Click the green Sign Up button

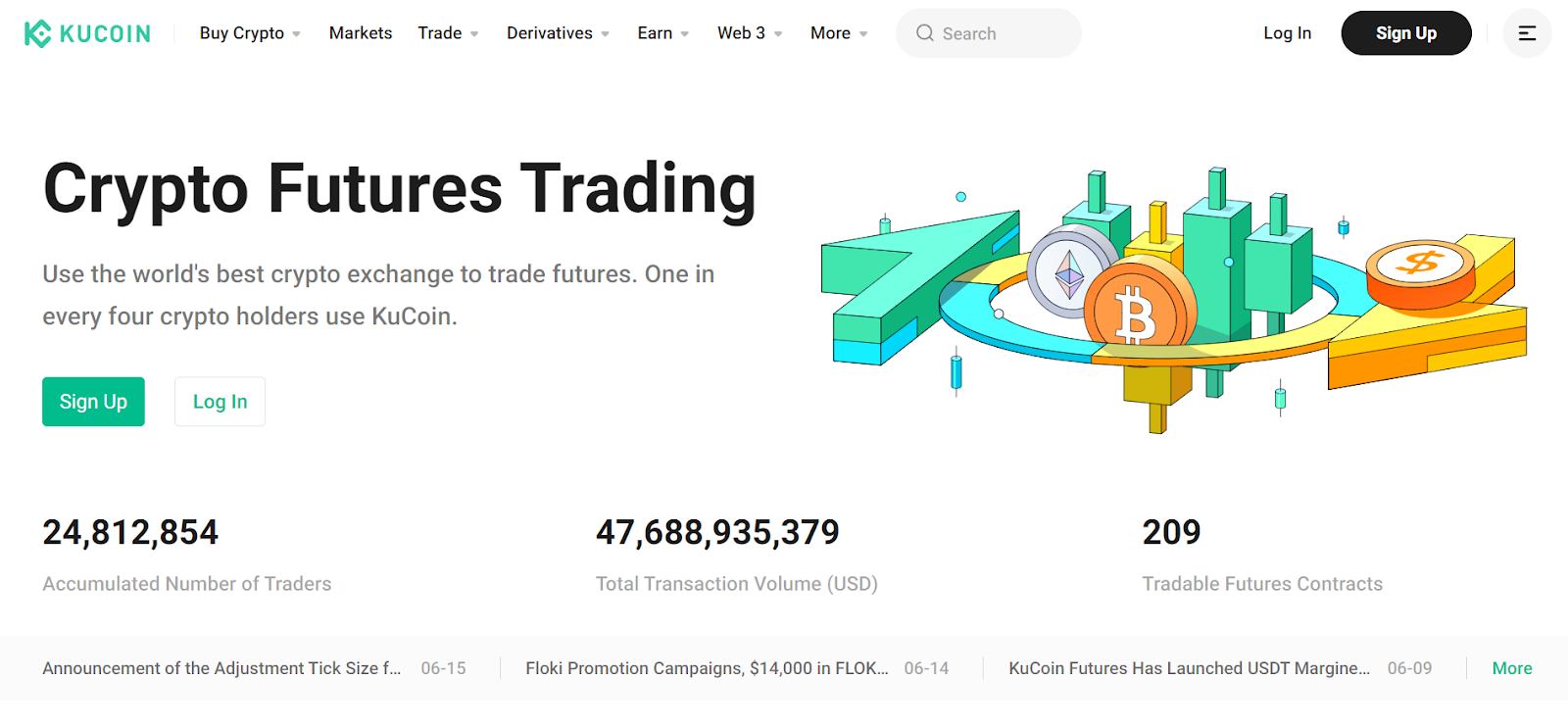[93, 402]
